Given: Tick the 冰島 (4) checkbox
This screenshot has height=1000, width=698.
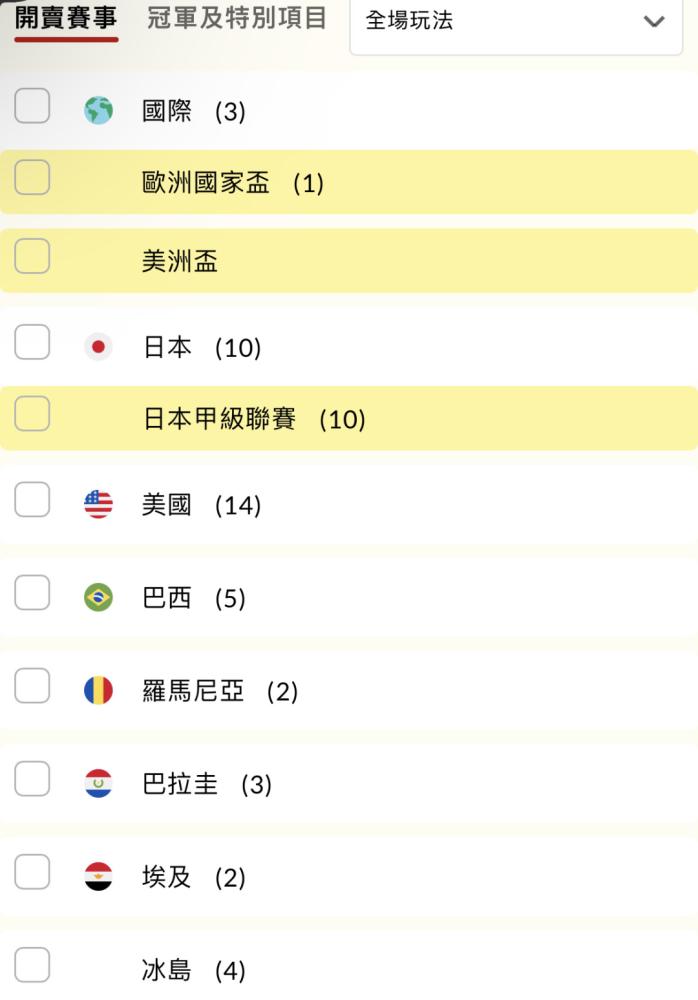Looking at the screenshot, I should pyautogui.click(x=32, y=965).
